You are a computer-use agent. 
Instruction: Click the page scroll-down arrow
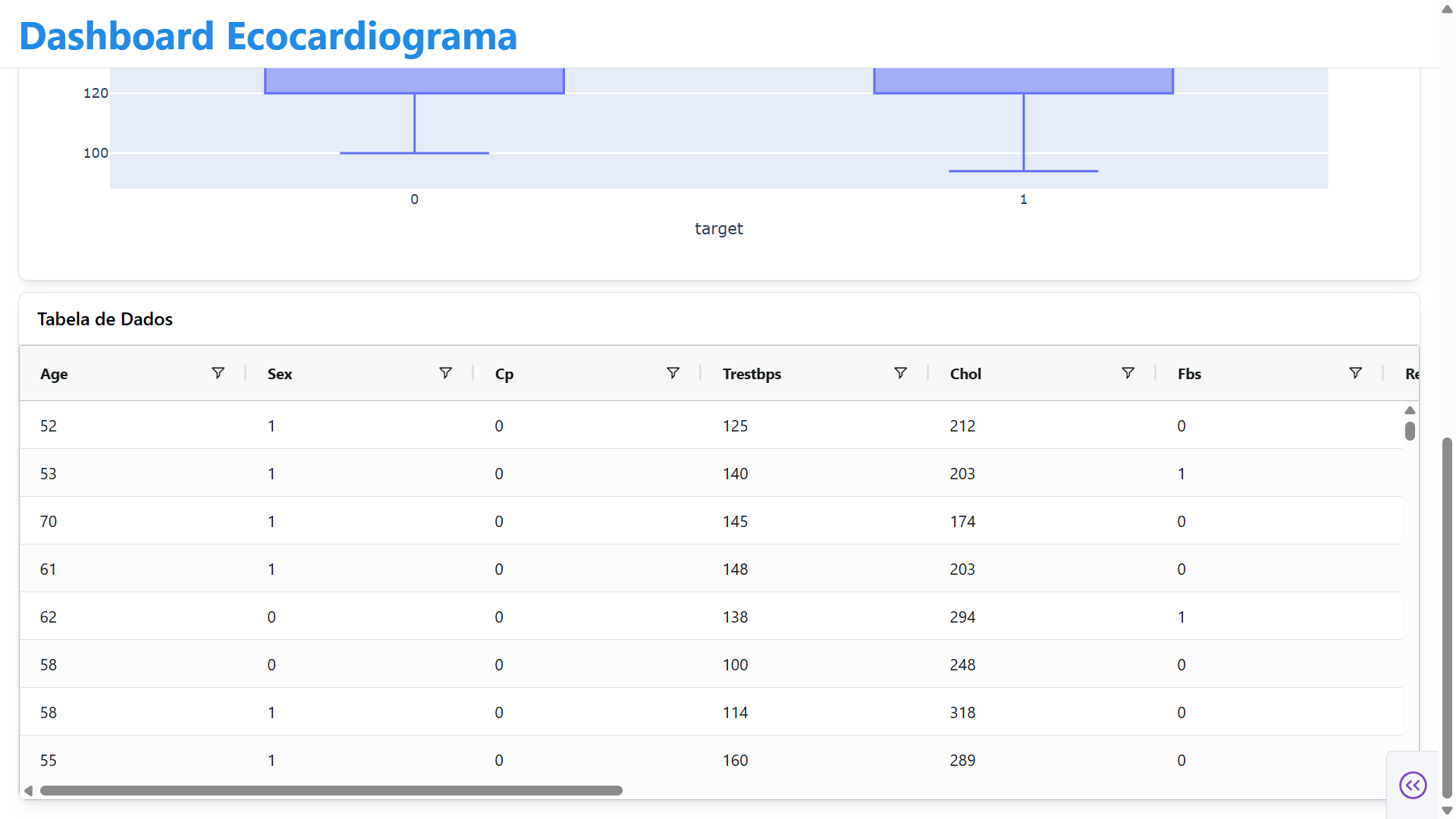(1447, 811)
